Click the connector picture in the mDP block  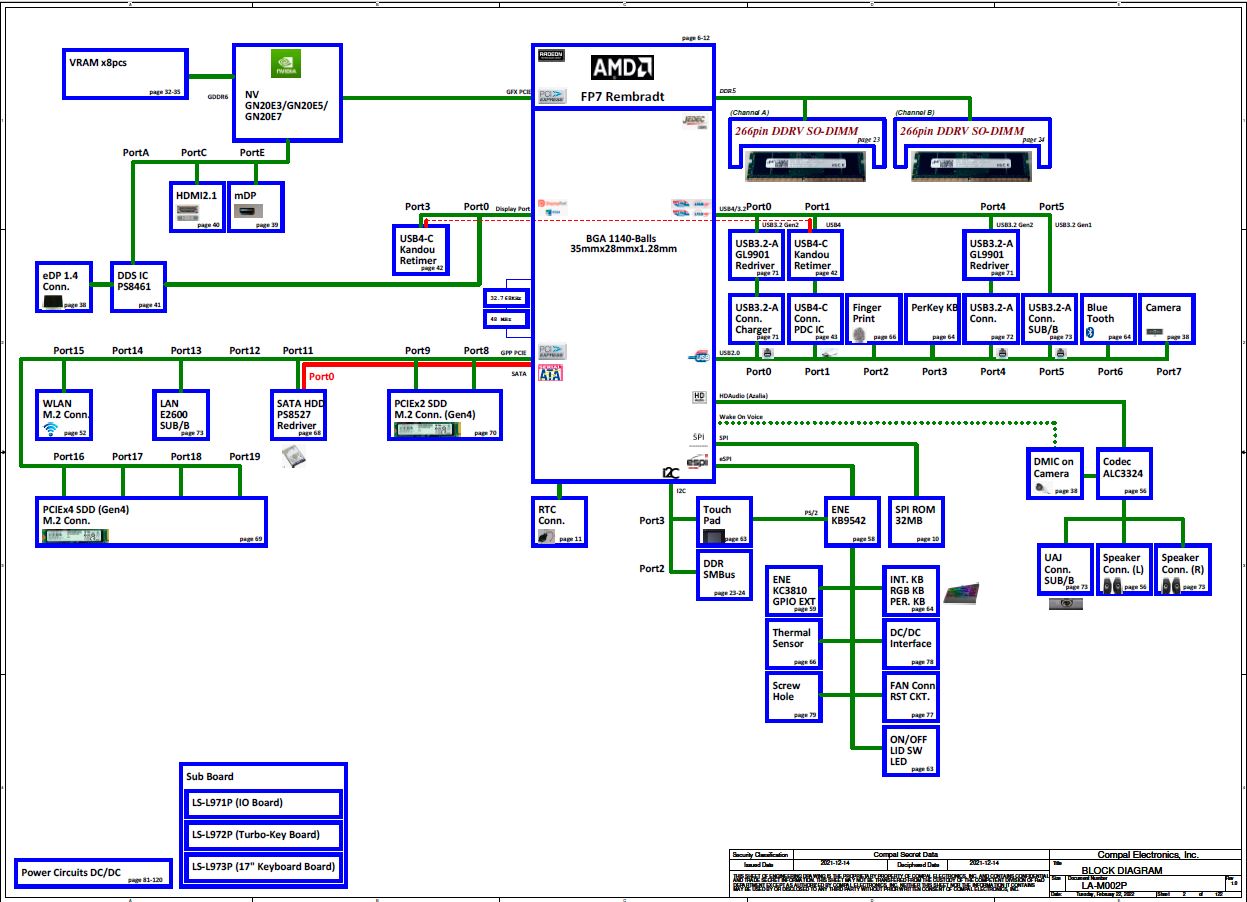(250, 212)
